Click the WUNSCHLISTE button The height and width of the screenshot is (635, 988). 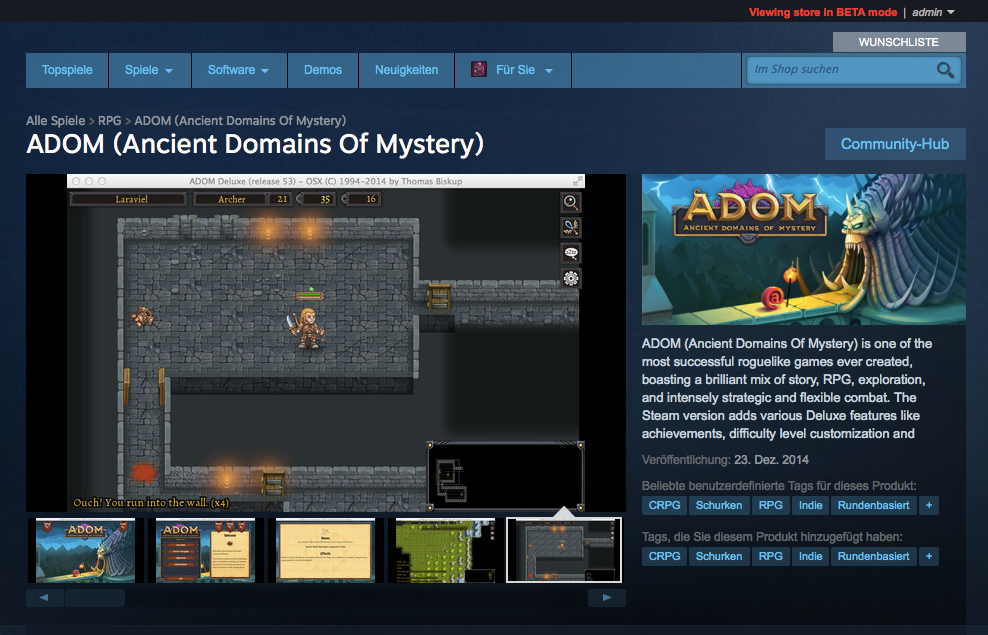[x=899, y=42]
